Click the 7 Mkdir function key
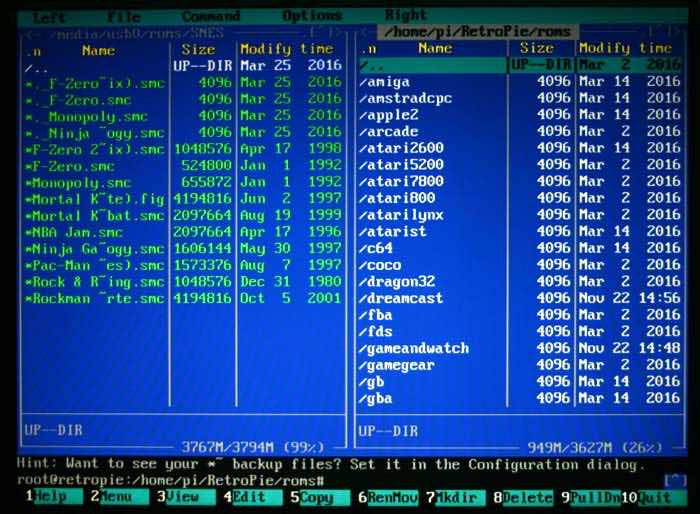The width and height of the screenshot is (700, 514). (455, 497)
